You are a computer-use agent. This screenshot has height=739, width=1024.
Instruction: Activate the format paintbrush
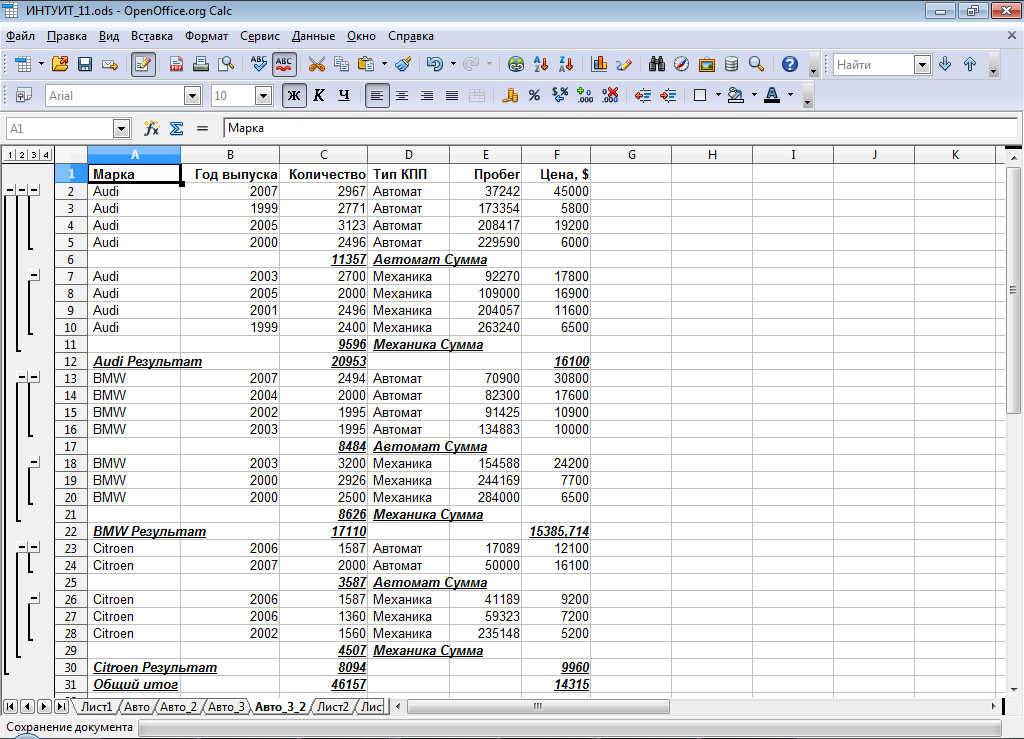(404, 64)
